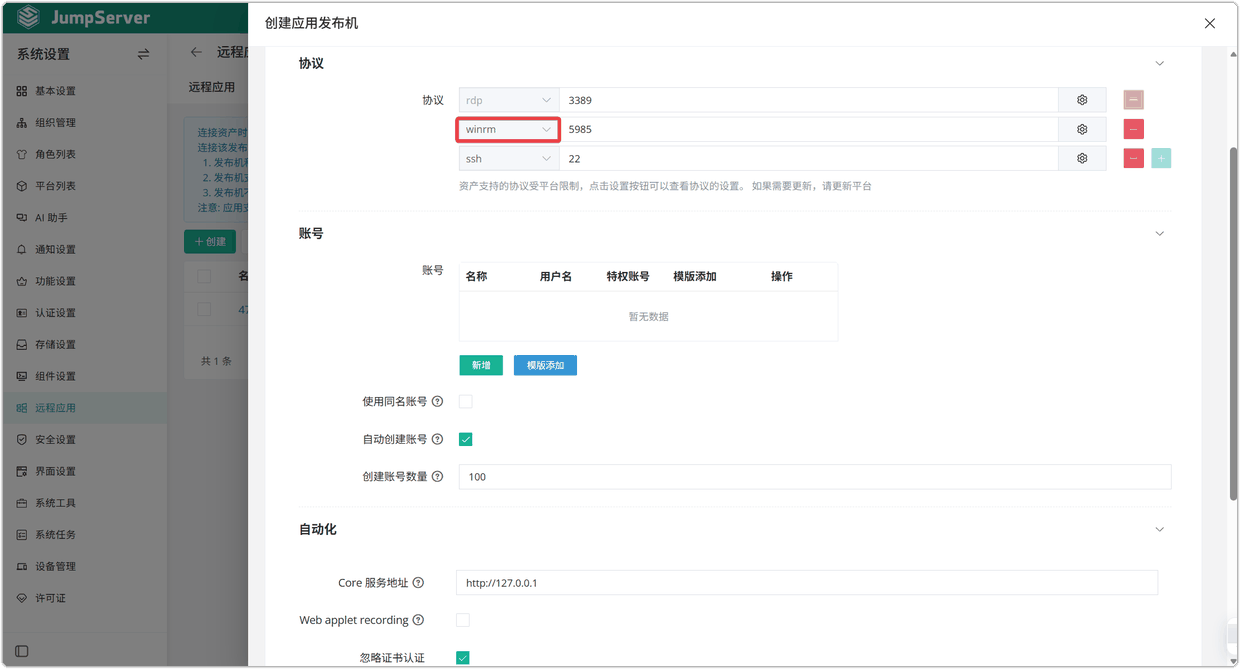Click the 系统任务 sidebar icon
The width and height of the screenshot is (1240, 669).
[x=22, y=535]
